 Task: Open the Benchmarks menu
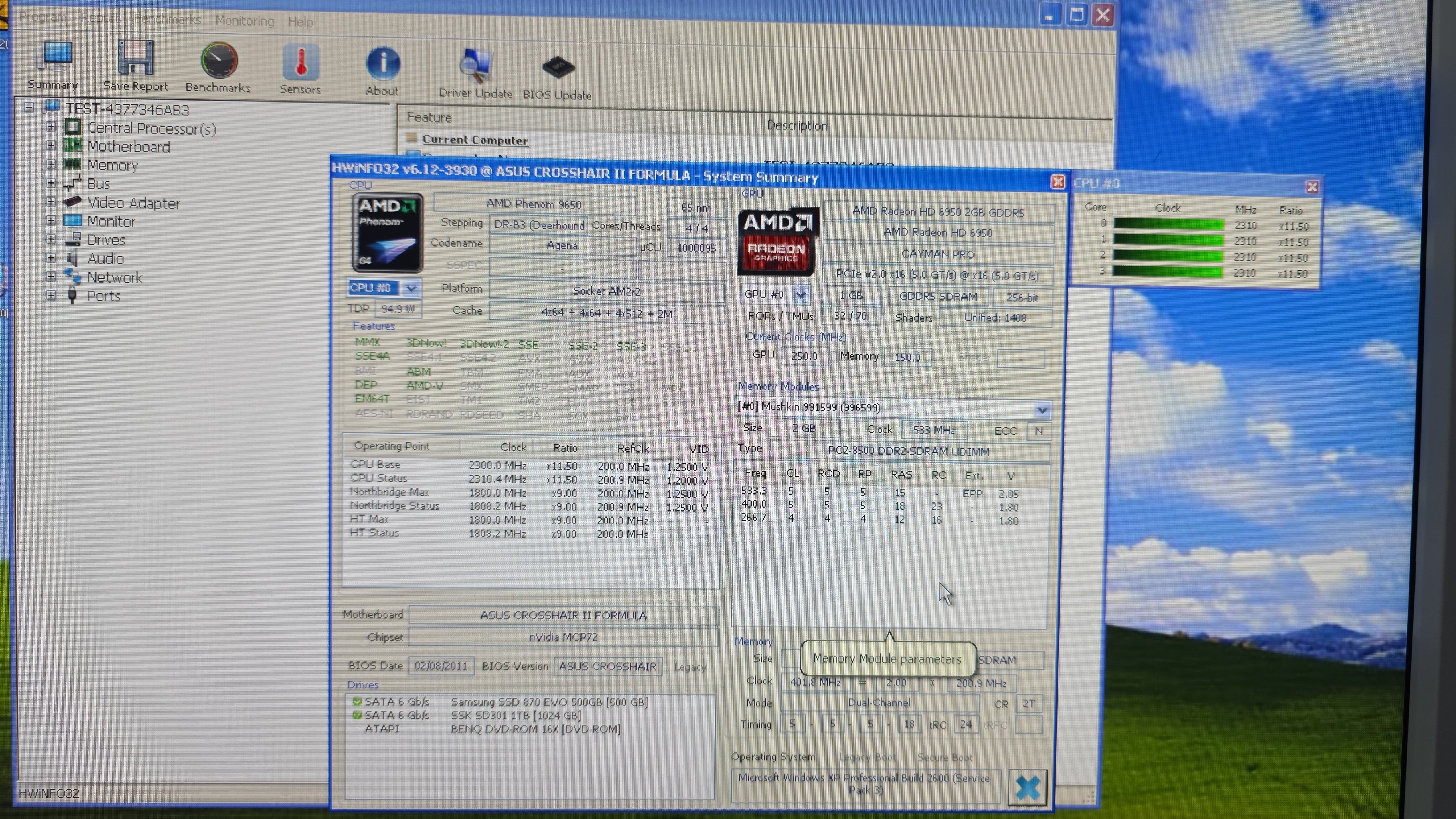coord(167,19)
